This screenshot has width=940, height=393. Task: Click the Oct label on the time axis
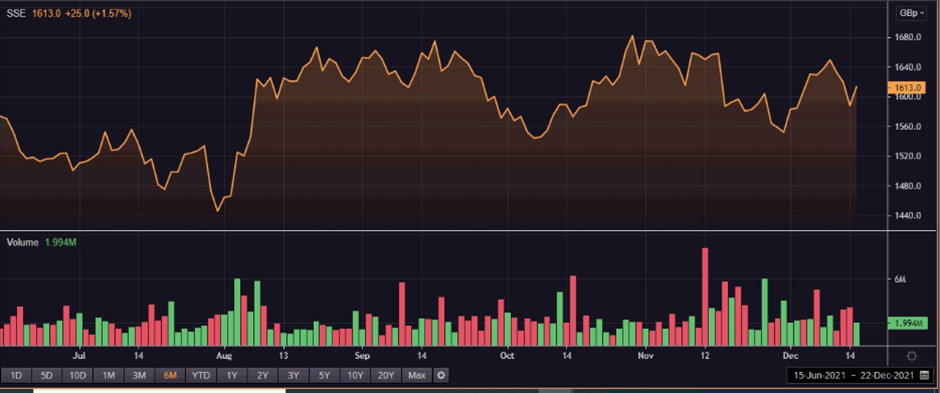click(x=507, y=355)
